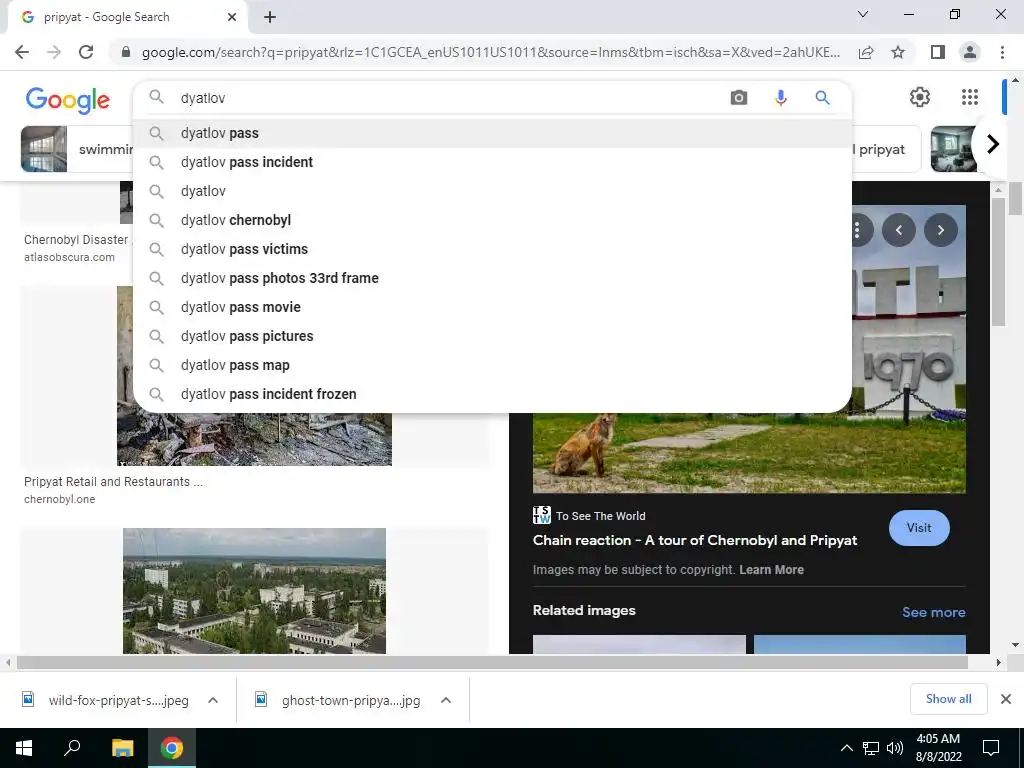Click the 'Pripyat Retail and Restaurants' caption
The height and width of the screenshot is (768, 1024).
coord(113,482)
